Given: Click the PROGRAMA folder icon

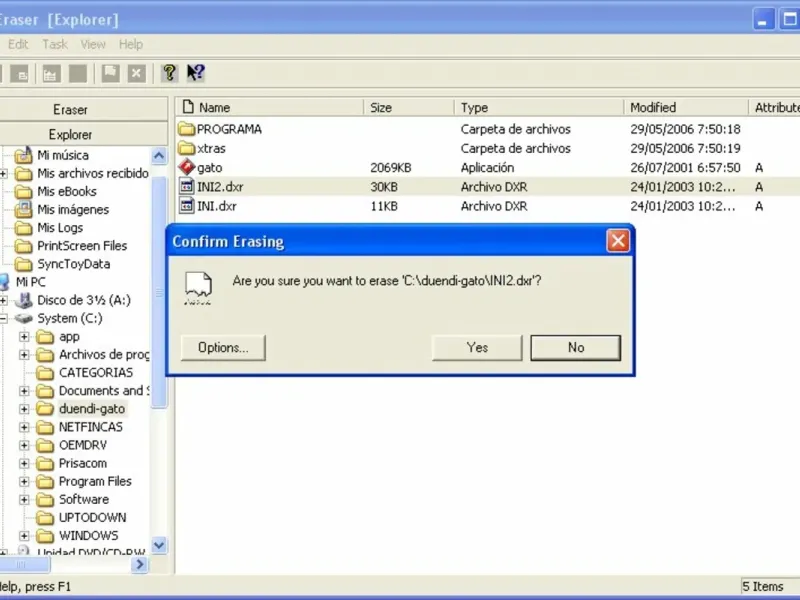Looking at the screenshot, I should [187, 129].
